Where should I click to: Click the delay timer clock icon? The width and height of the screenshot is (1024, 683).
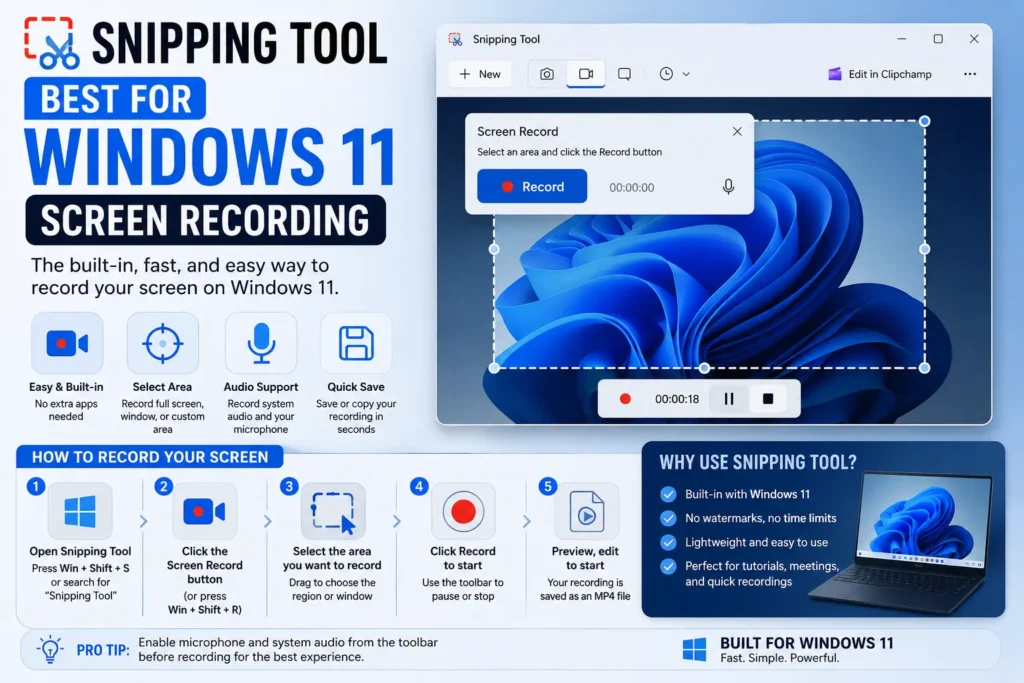click(x=666, y=74)
